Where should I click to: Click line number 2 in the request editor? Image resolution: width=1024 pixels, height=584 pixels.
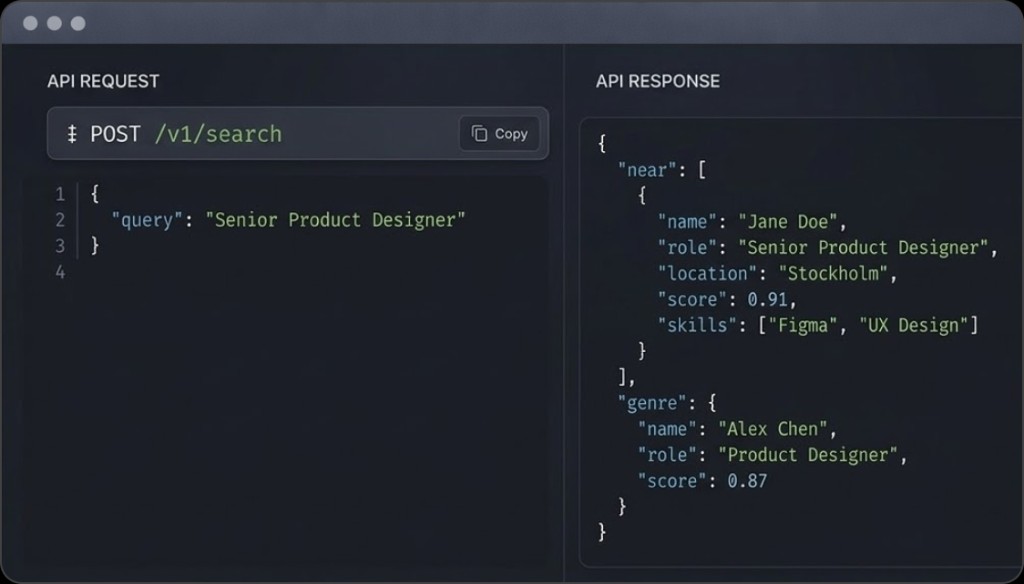coord(59,220)
